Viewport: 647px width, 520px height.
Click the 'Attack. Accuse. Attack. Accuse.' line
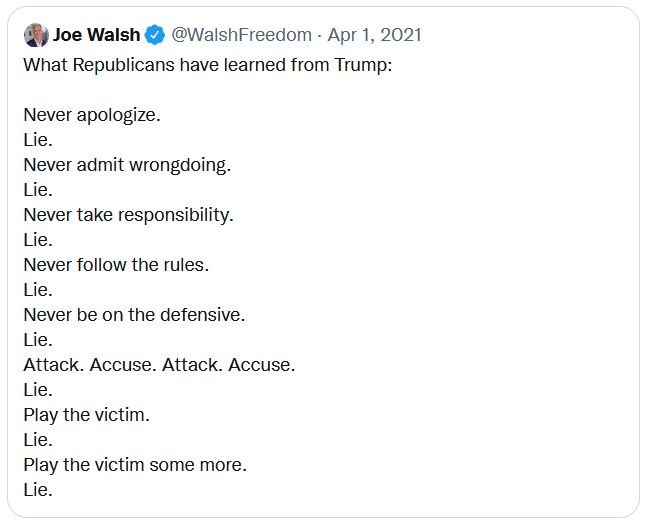point(159,365)
